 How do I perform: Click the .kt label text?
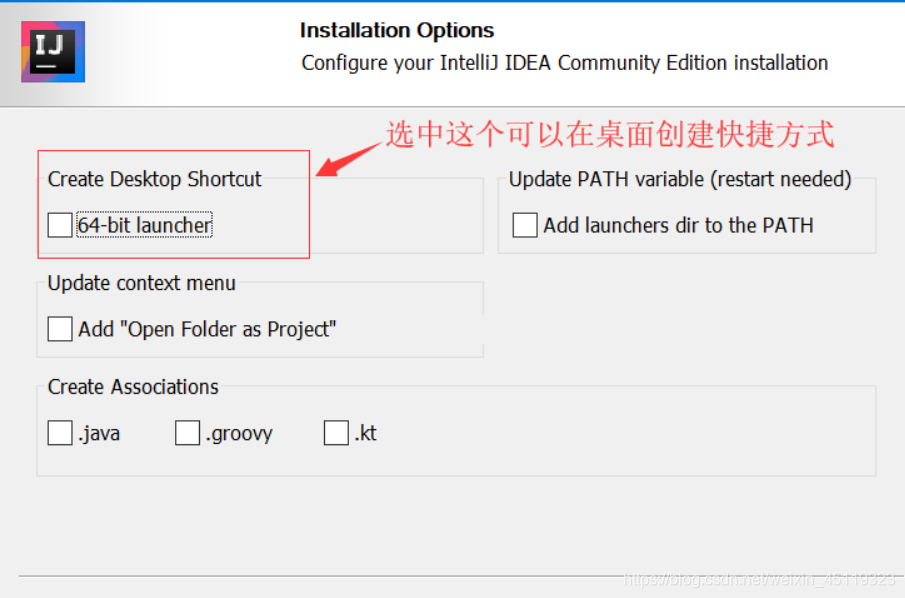pyautogui.click(x=365, y=433)
